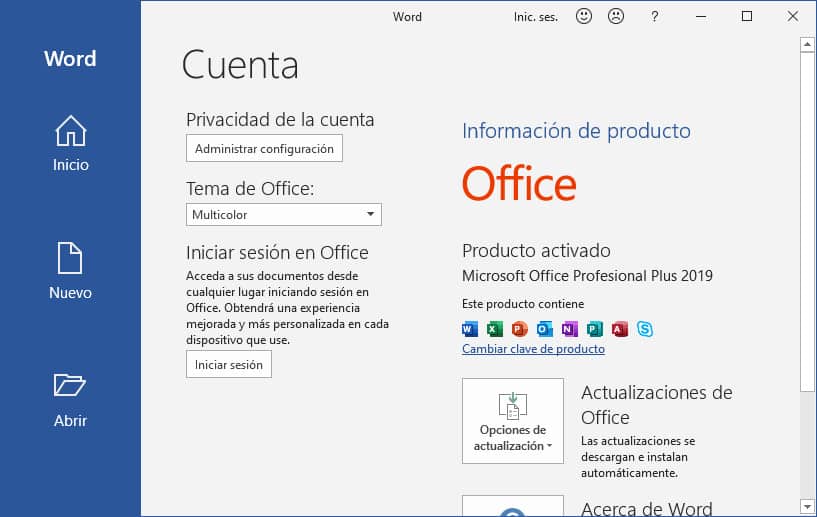The height and width of the screenshot is (517, 817).
Task: Click the scrollbar down arrow
Action: click(x=807, y=506)
